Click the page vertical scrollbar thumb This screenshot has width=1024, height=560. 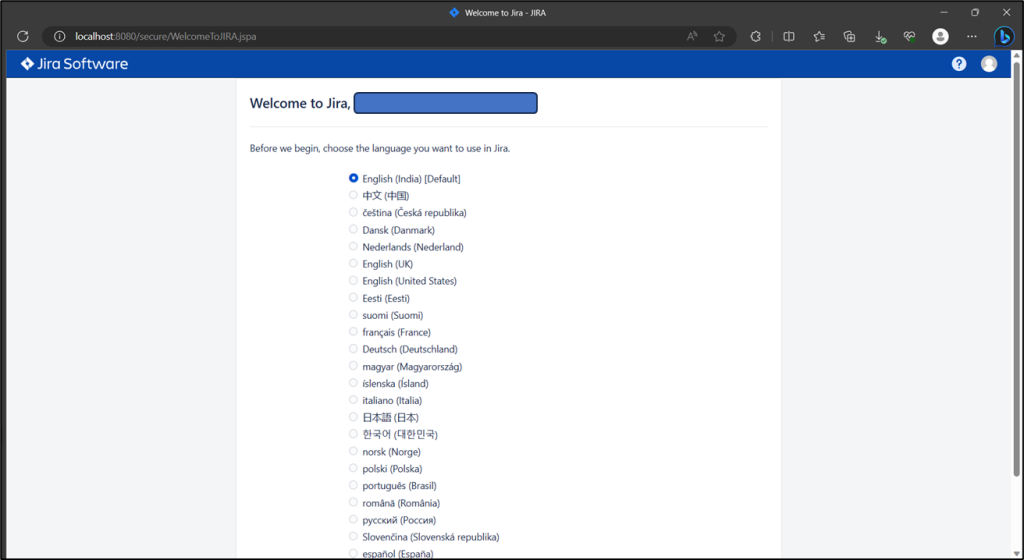pyautogui.click(x=1016, y=269)
